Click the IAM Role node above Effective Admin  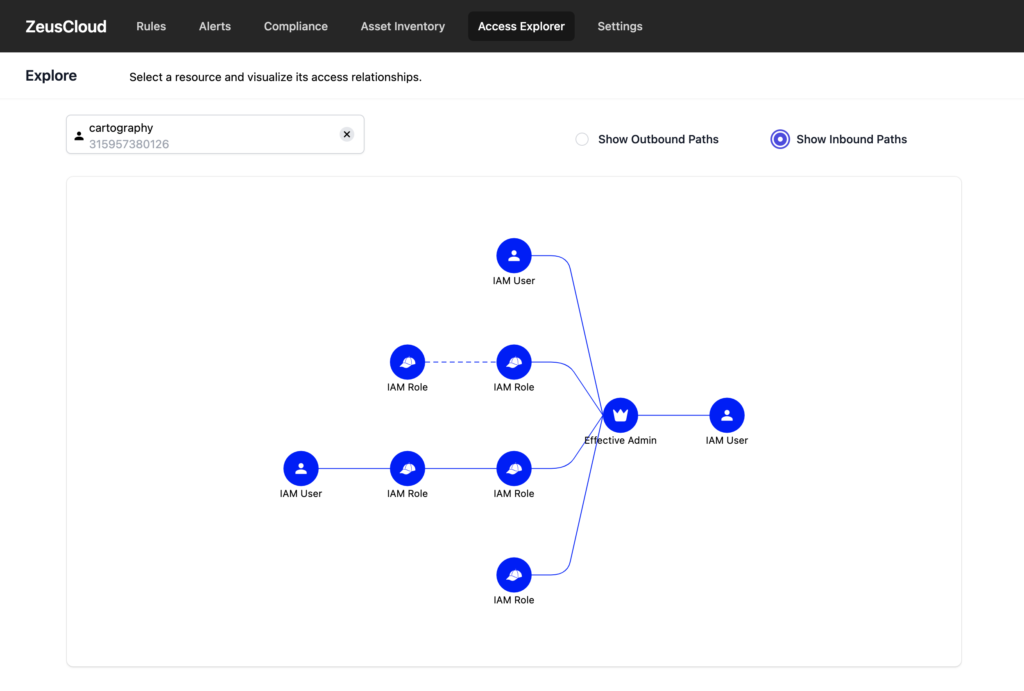(513, 363)
